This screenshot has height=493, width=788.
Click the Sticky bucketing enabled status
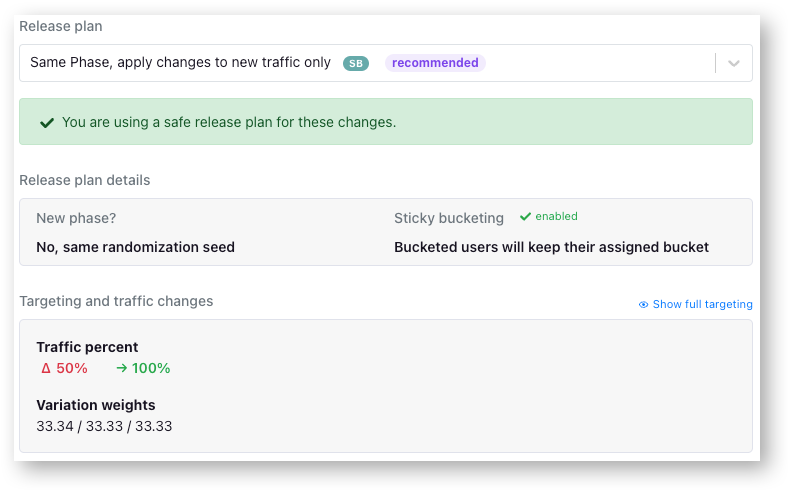click(x=556, y=217)
